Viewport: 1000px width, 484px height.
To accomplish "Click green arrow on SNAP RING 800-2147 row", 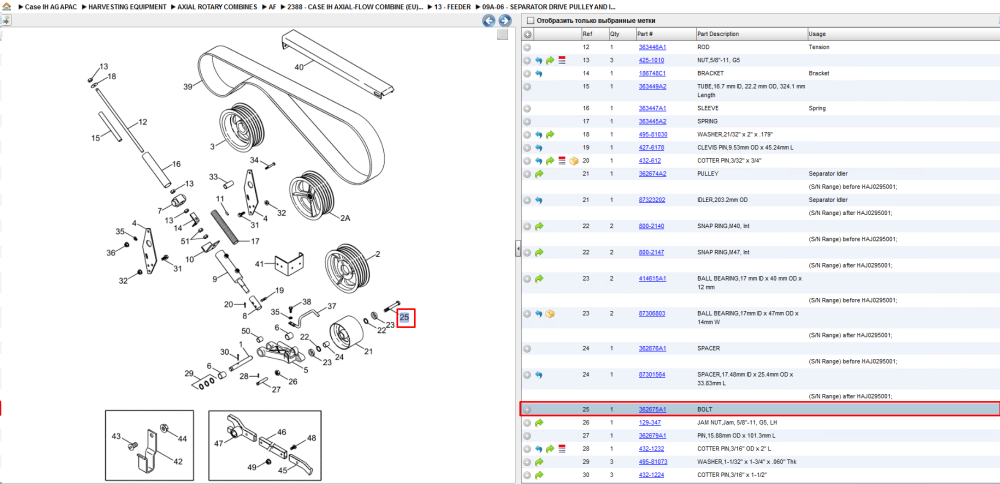I will 539,253.
